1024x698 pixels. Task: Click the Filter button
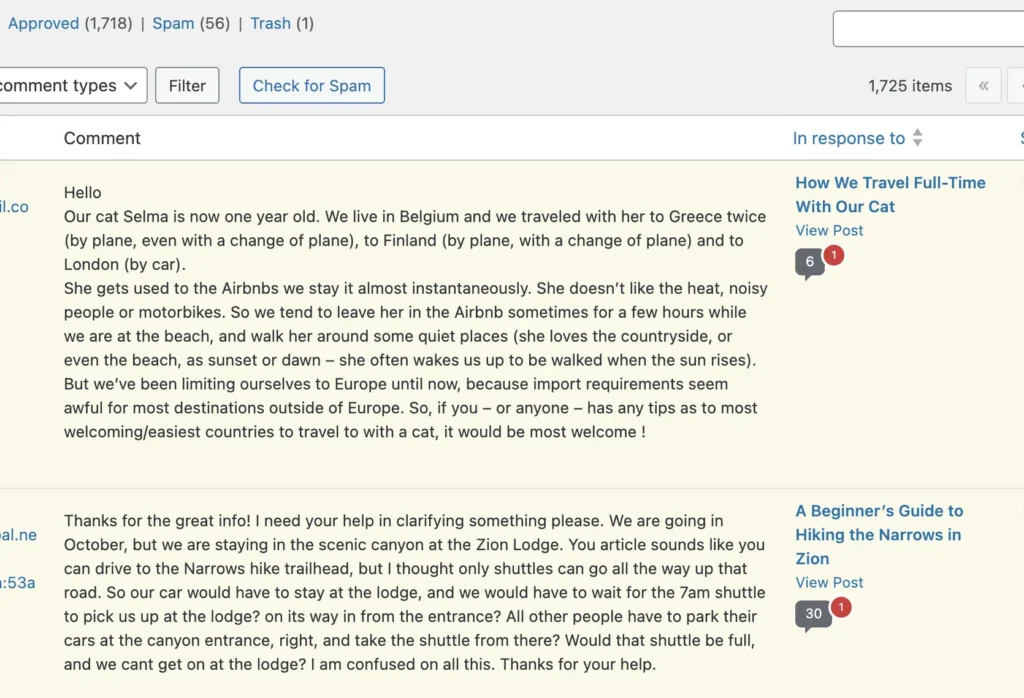point(187,86)
